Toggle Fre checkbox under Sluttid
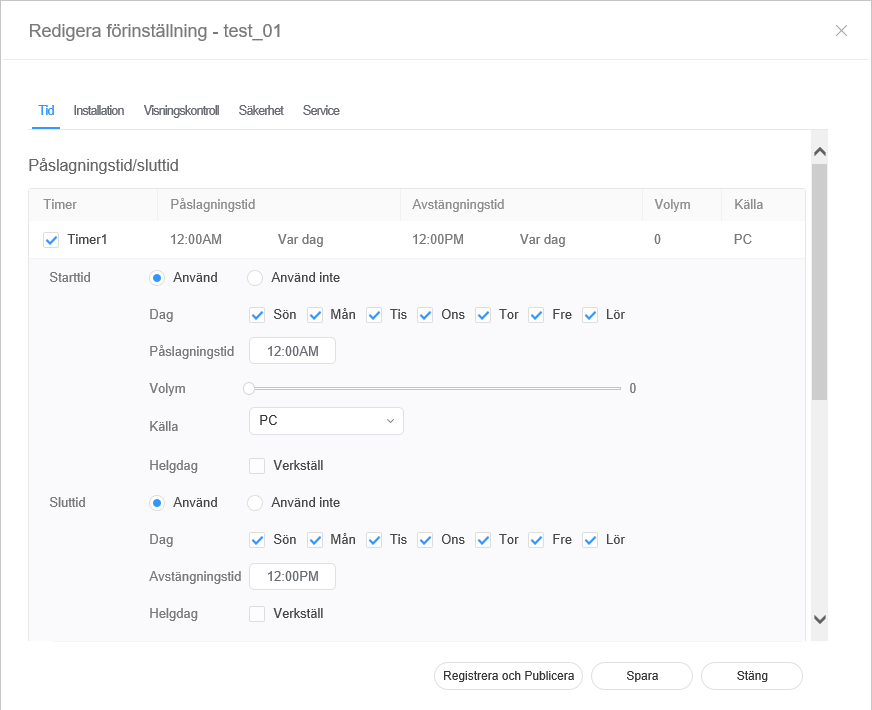This screenshot has height=710, width=872. pyautogui.click(x=536, y=540)
